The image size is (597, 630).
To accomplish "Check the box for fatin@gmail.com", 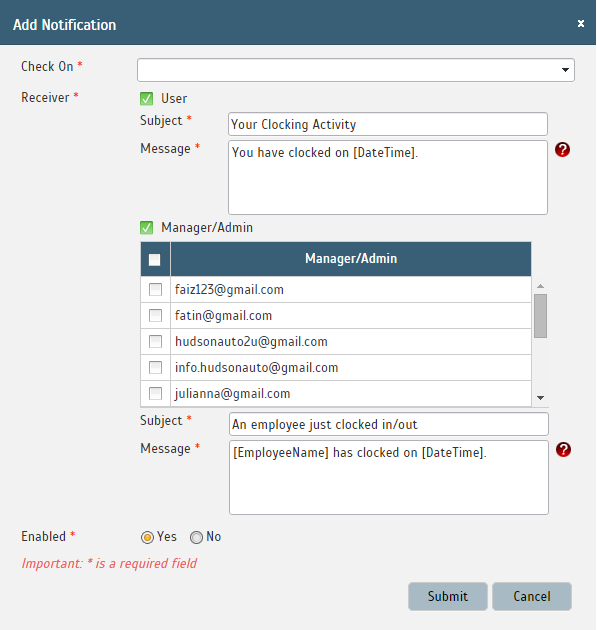I will pyautogui.click(x=155, y=316).
